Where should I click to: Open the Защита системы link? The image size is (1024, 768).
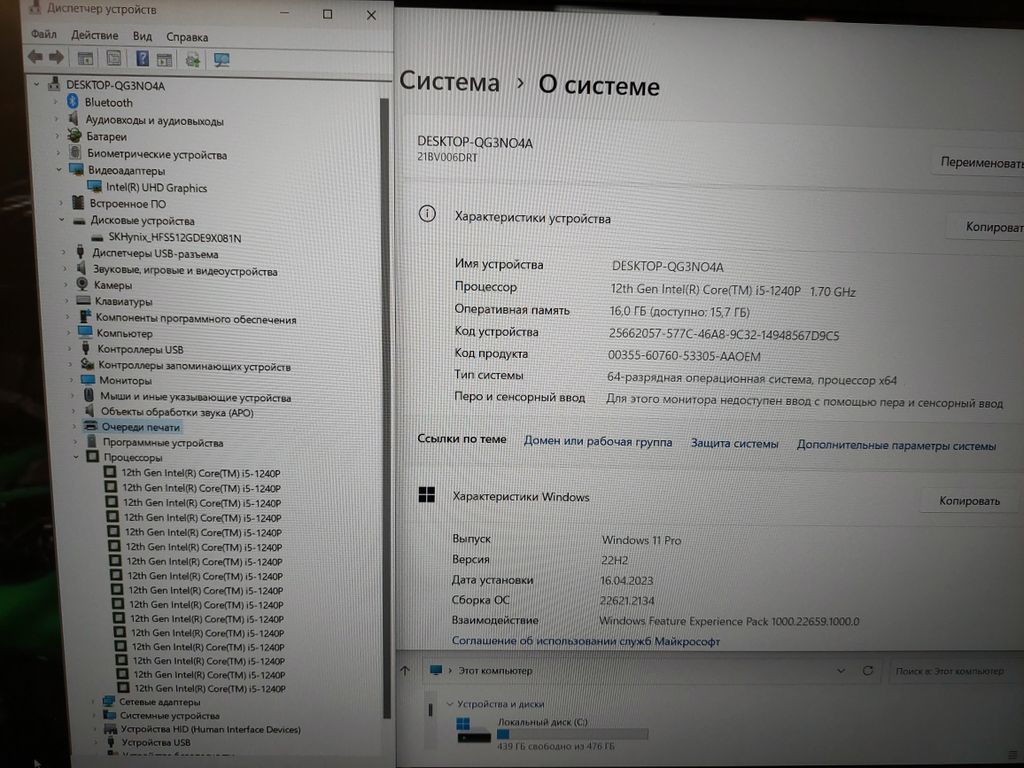(735, 443)
